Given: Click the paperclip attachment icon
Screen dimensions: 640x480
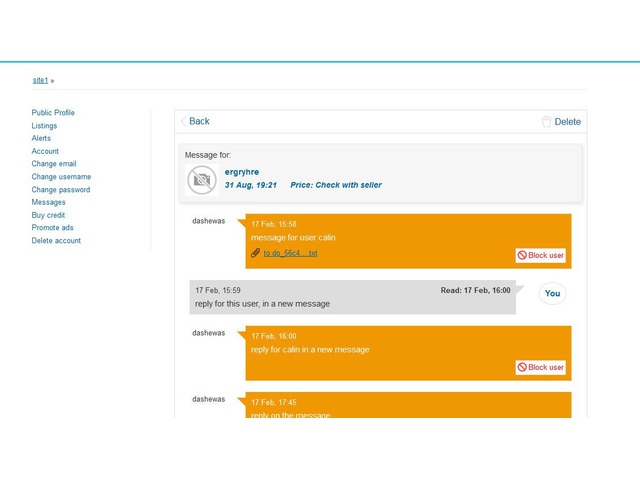Looking at the screenshot, I should pos(256,253).
